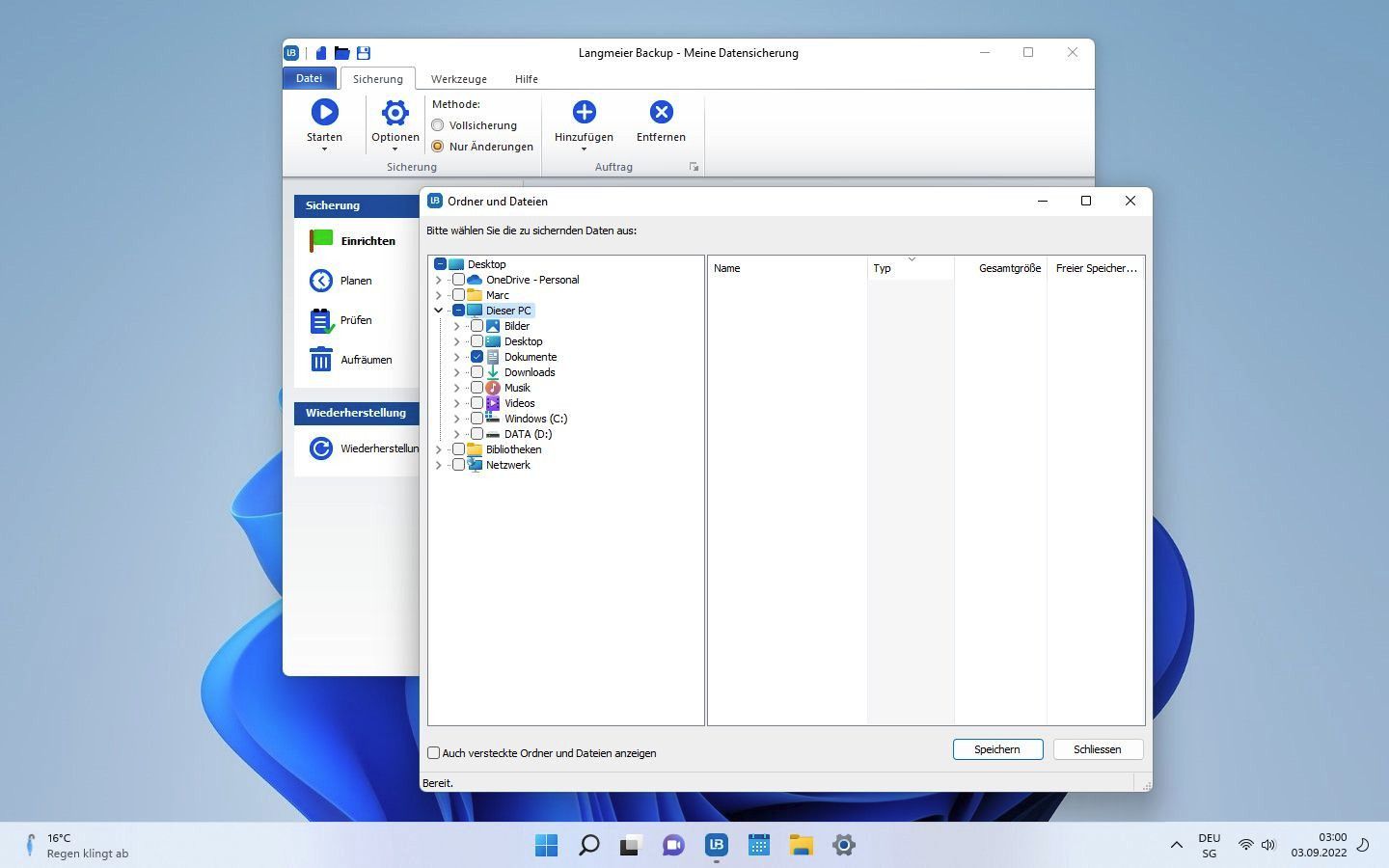Image resolution: width=1389 pixels, height=868 pixels.
Task: Sort by the Gesamtgröße column header
Action: (1009, 268)
